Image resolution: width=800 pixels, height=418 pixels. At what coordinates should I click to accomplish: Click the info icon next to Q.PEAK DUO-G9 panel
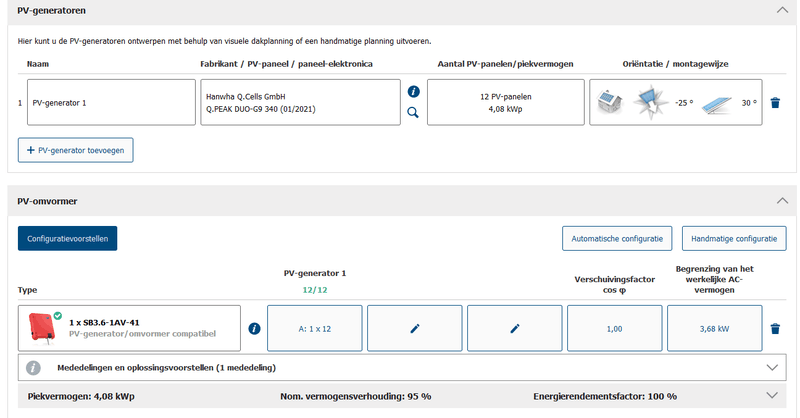[413, 91]
